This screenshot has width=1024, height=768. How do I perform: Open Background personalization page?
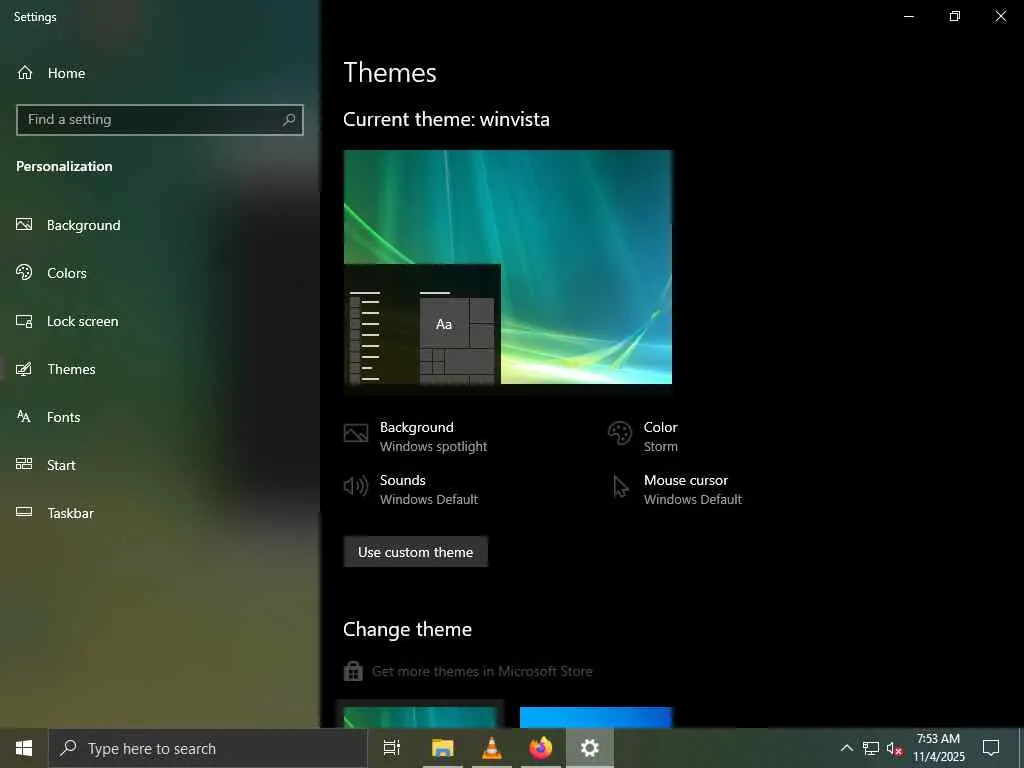(69, 225)
